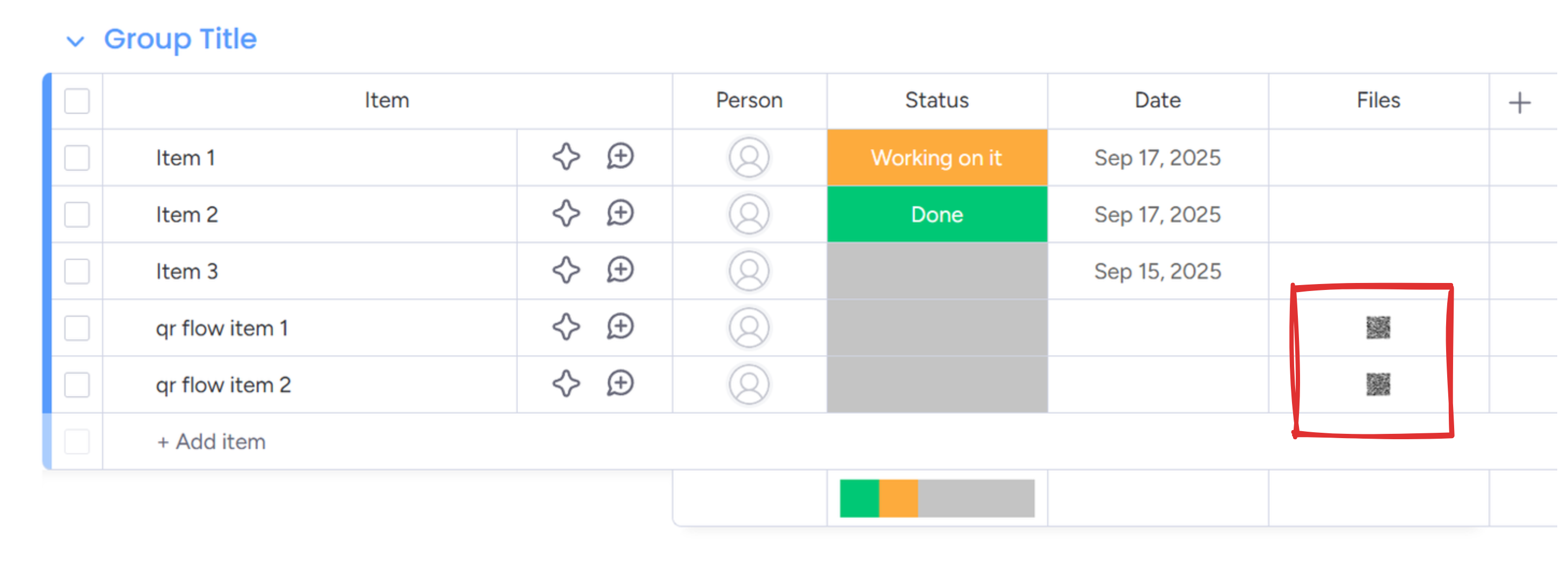Click the person avatar for qr flow item 2
Image resolution: width=1568 pixels, height=567 pixels.
[x=749, y=384]
